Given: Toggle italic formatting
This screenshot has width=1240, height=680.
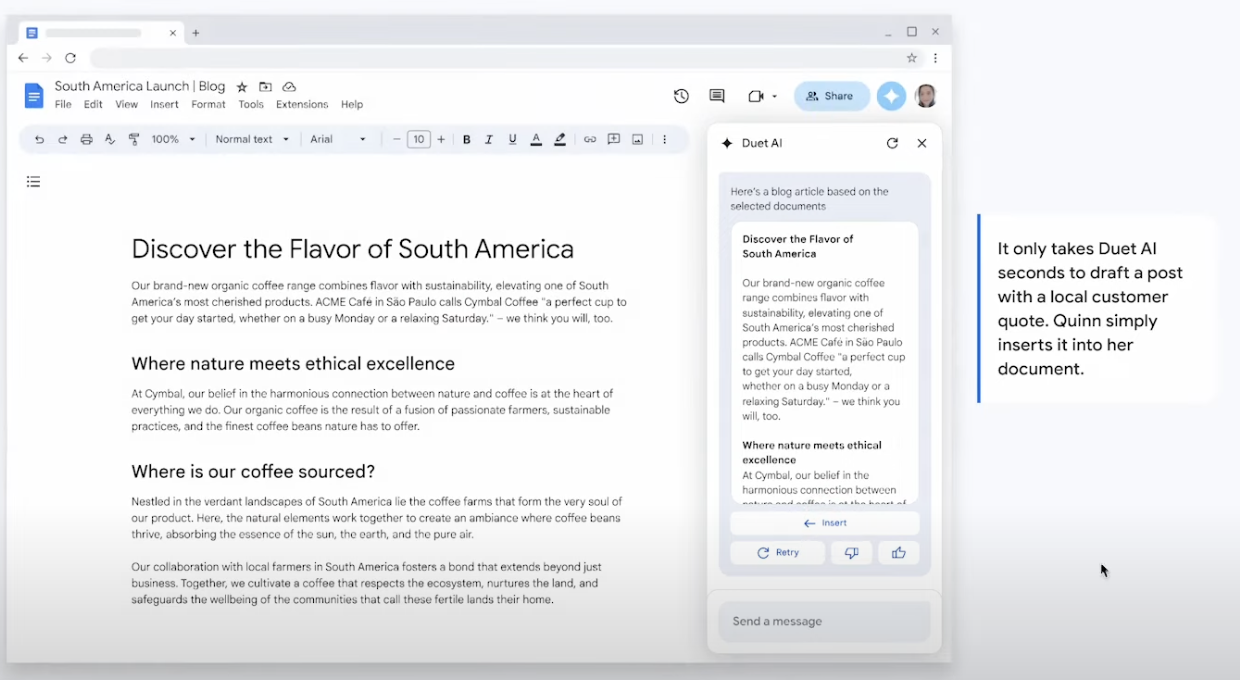Looking at the screenshot, I should [489, 139].
